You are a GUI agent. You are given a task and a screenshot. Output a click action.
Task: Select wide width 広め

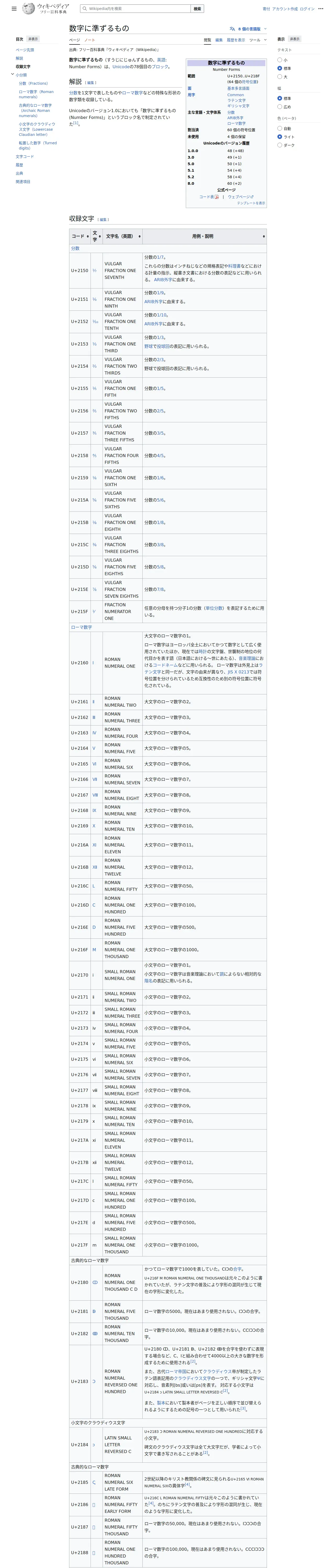(x=280, y=107)
